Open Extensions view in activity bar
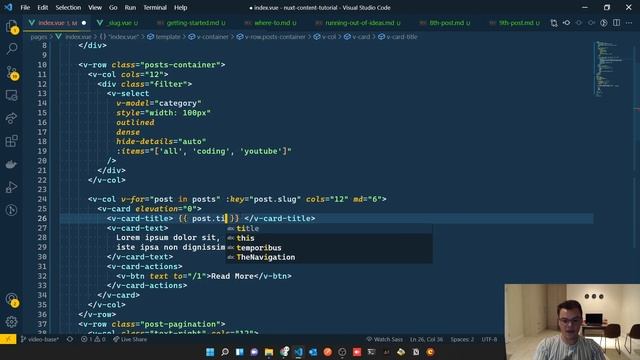Screen dimensions: 640x360 point(11,141)
